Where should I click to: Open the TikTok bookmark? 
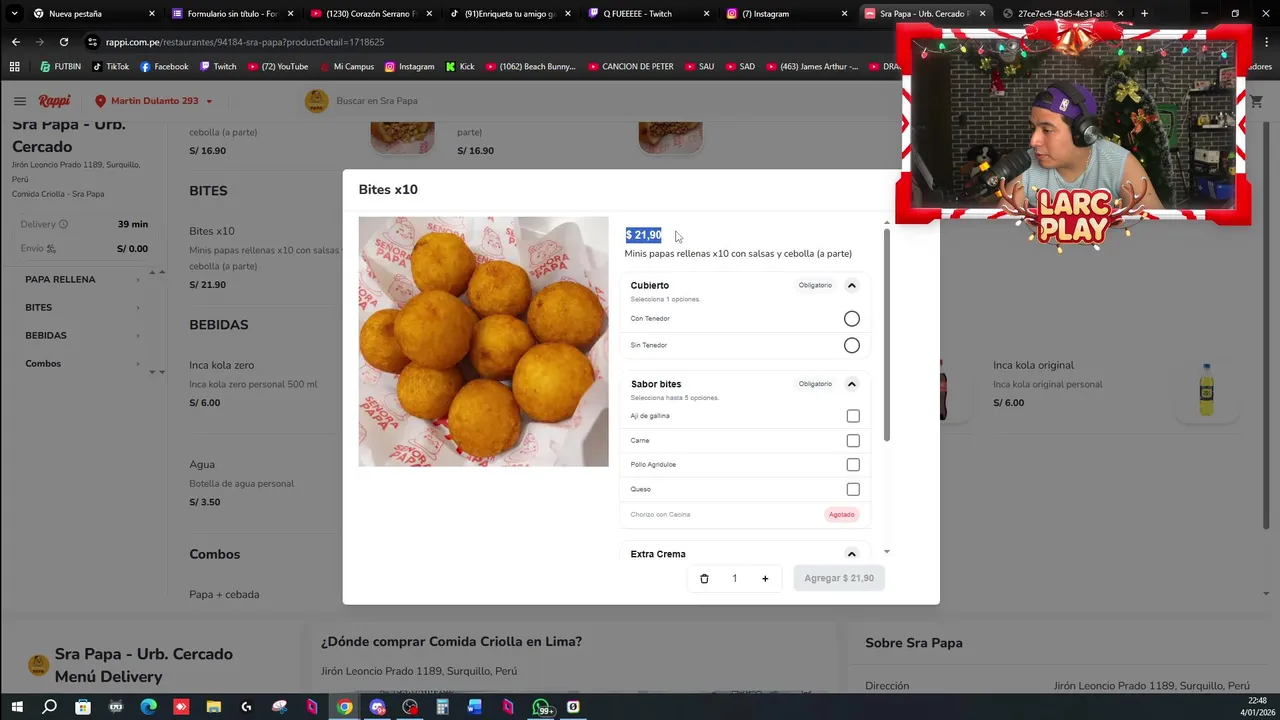(110, 67)
